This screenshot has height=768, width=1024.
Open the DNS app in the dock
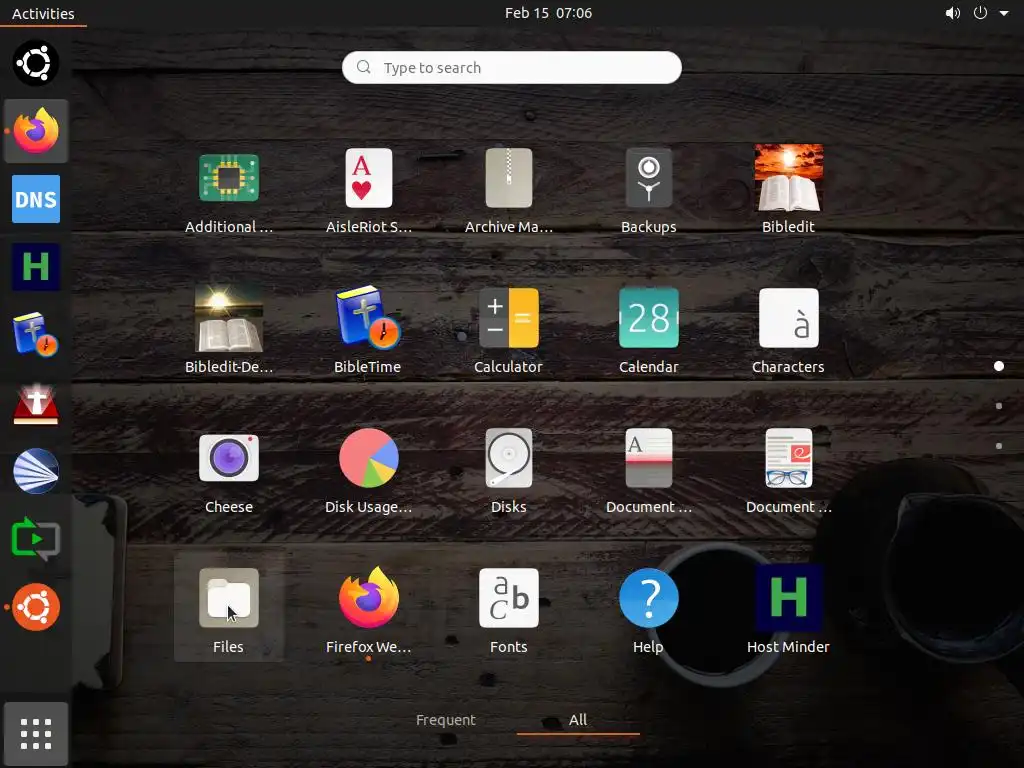coord(36,199)
